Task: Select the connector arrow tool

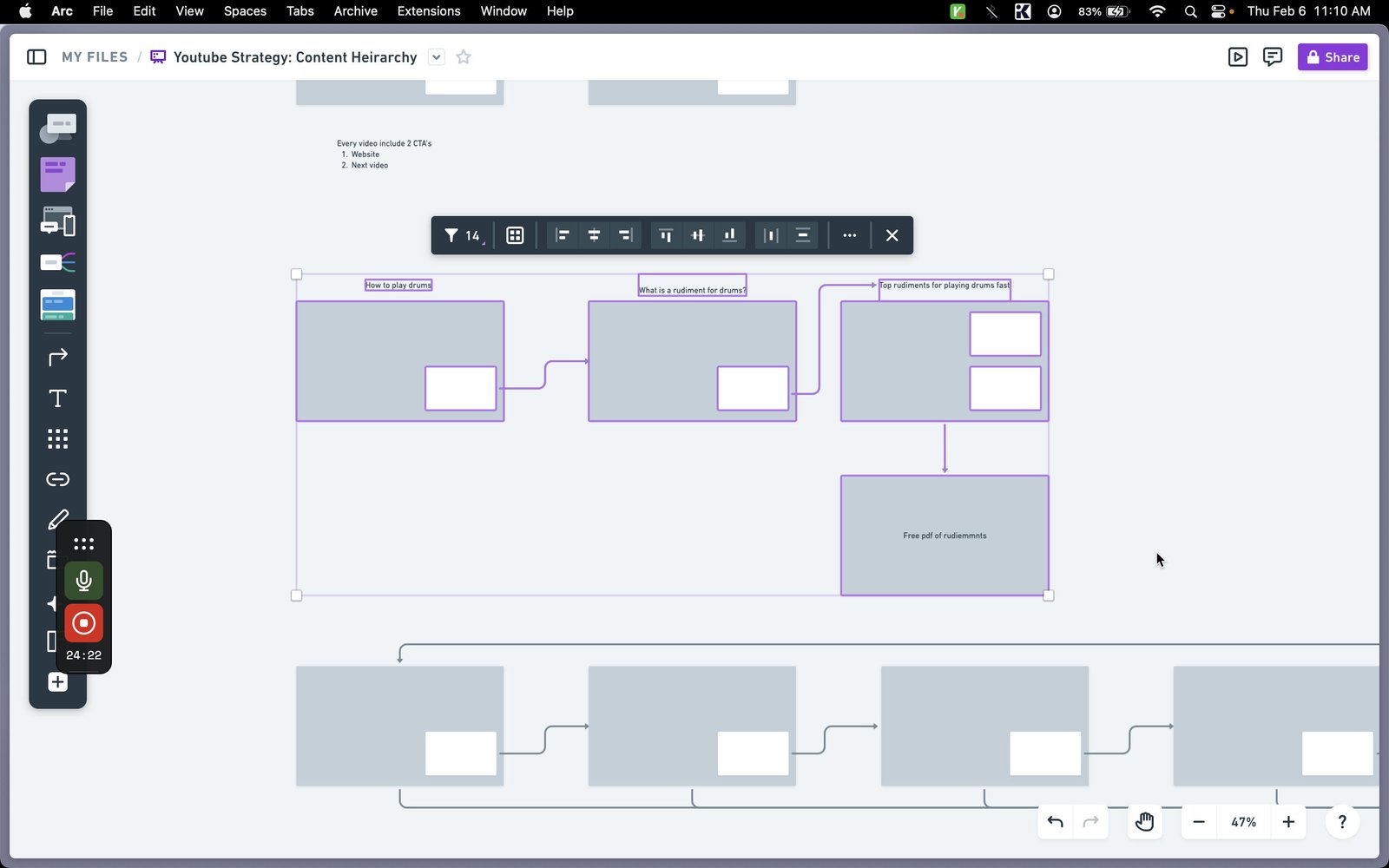Action: tap(57, 358)
